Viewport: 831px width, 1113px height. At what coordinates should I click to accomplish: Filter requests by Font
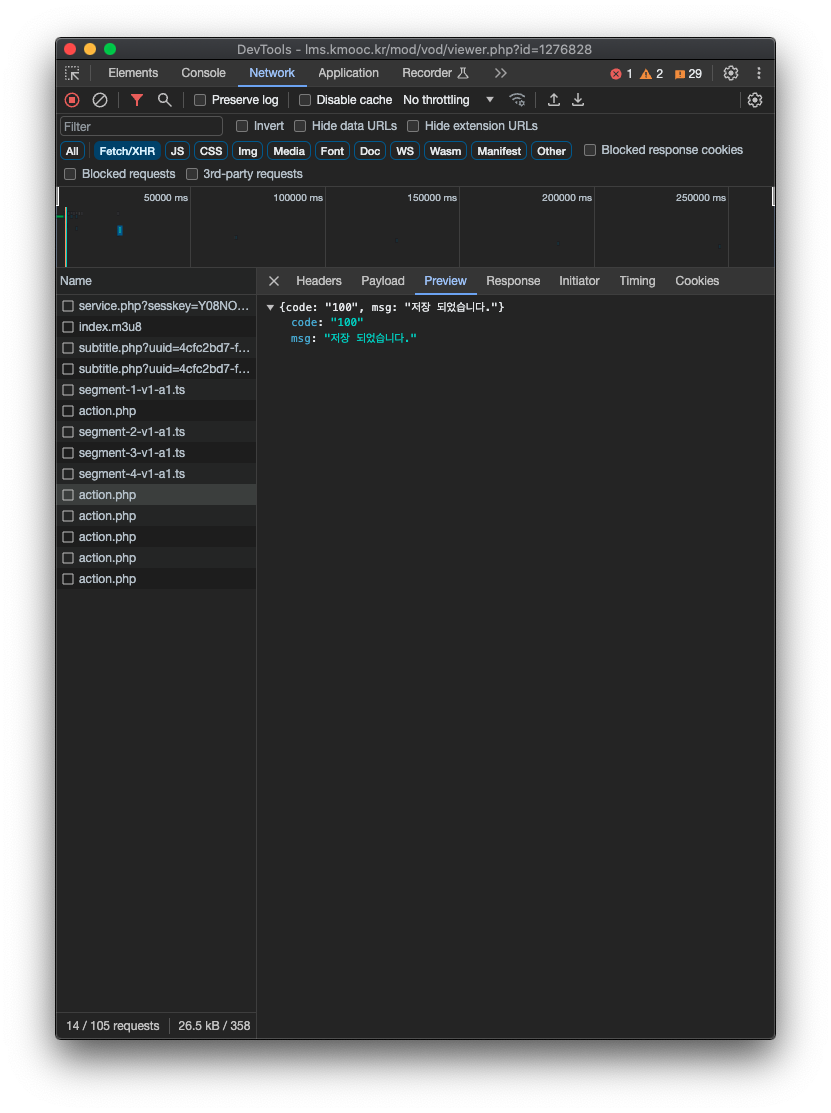(x=332, y=151)
